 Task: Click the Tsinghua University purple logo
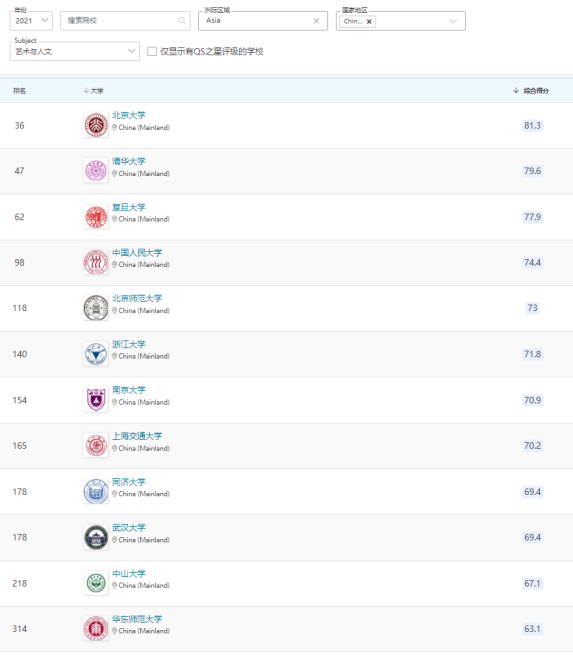click(x=96, y=171)
